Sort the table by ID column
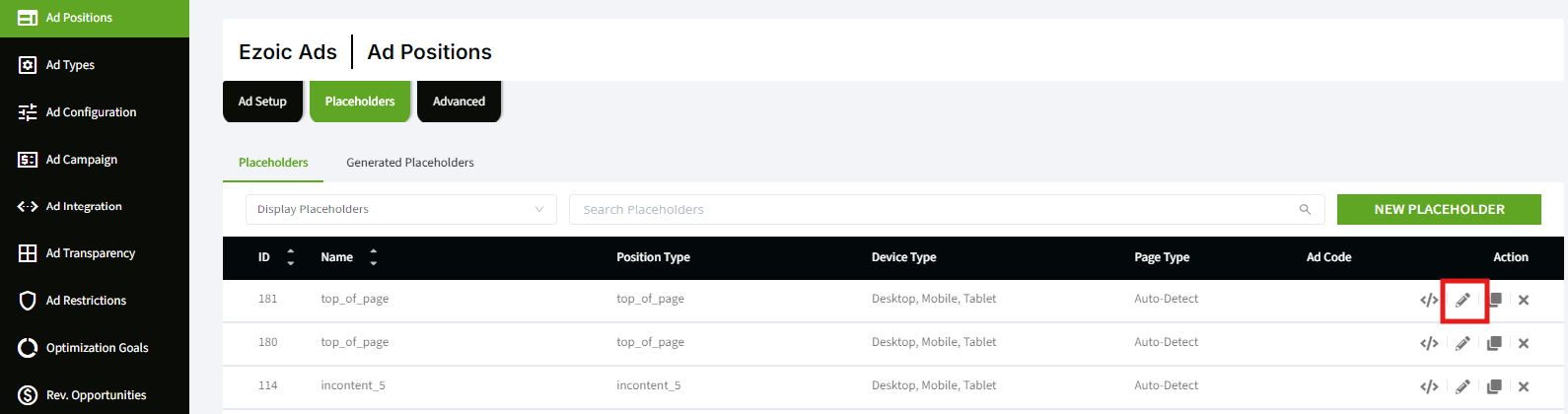Viewport: 1568px width, 414px height. pyautogui.click(x=290, y=257)
